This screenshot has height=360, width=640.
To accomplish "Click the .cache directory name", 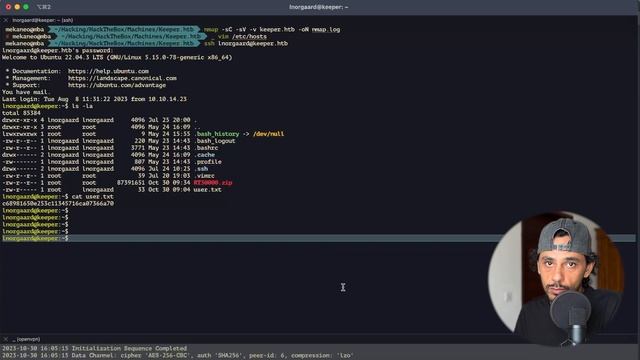I will 204,155.
